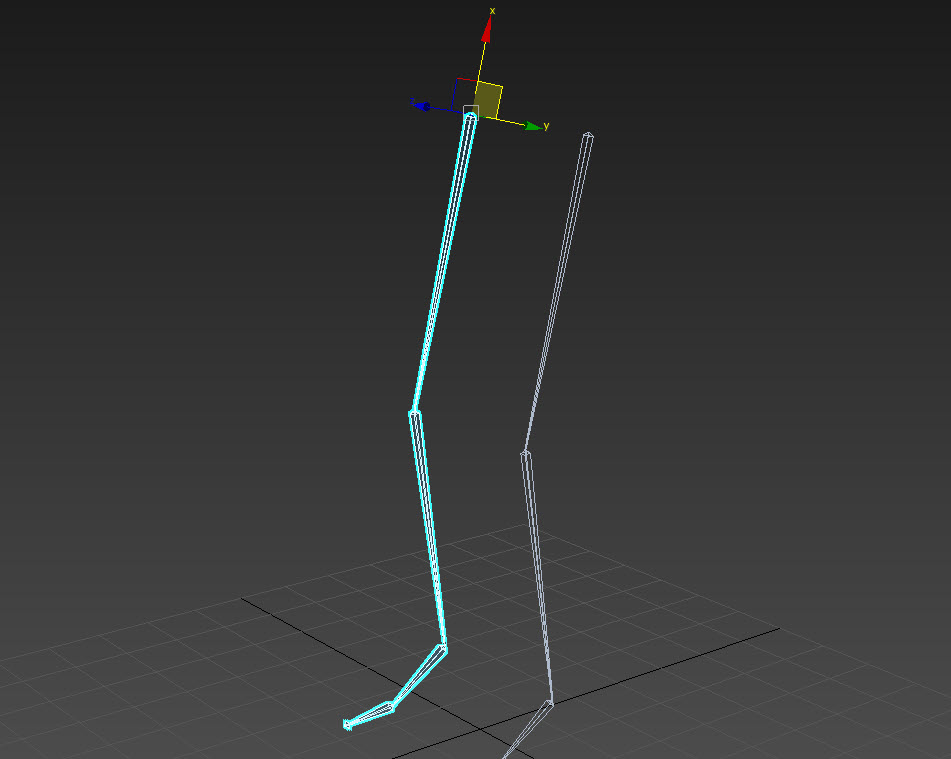Click the gizmo center pivot box
The width and height of the screenshot is (951, 759).
(x=471, y=113)
